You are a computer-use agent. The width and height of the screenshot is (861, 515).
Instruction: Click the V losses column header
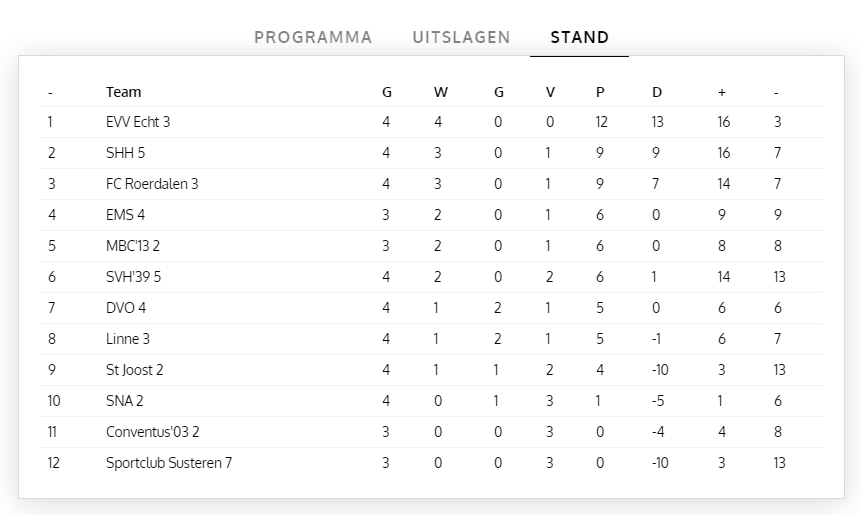click(x=550, y=92)
